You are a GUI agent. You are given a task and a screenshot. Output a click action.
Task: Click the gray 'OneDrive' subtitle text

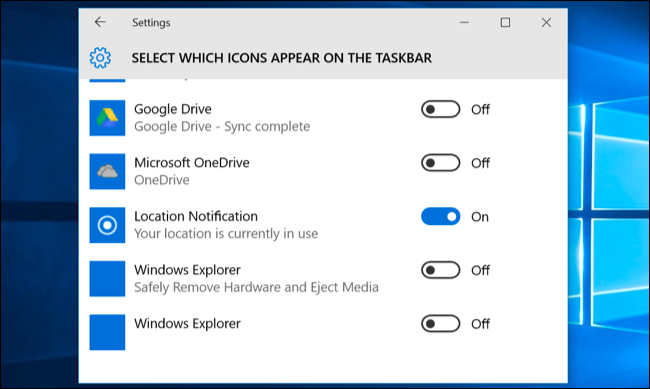162,180
